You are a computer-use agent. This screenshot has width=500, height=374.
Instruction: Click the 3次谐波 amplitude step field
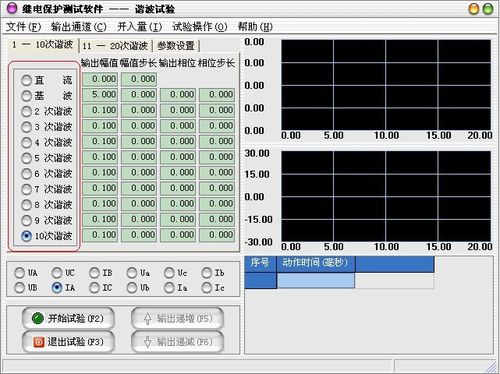[x=139, y=126]
